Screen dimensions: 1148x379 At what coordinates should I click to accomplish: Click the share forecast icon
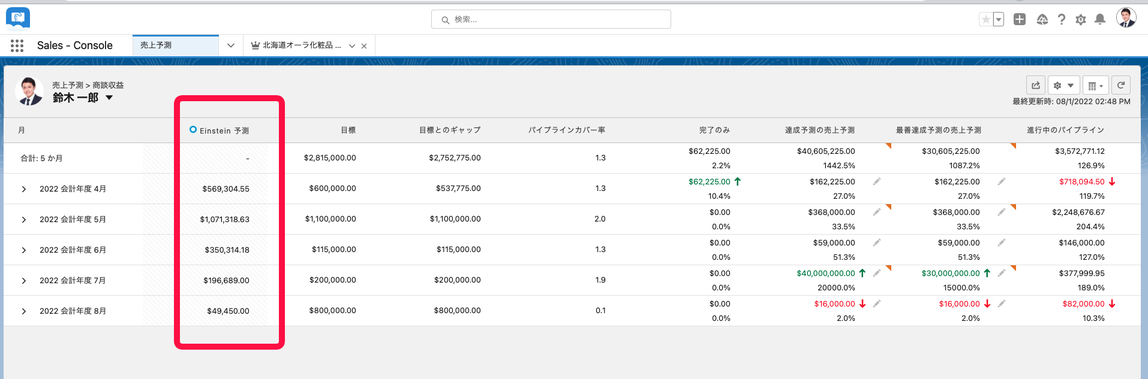[1036, 84]
